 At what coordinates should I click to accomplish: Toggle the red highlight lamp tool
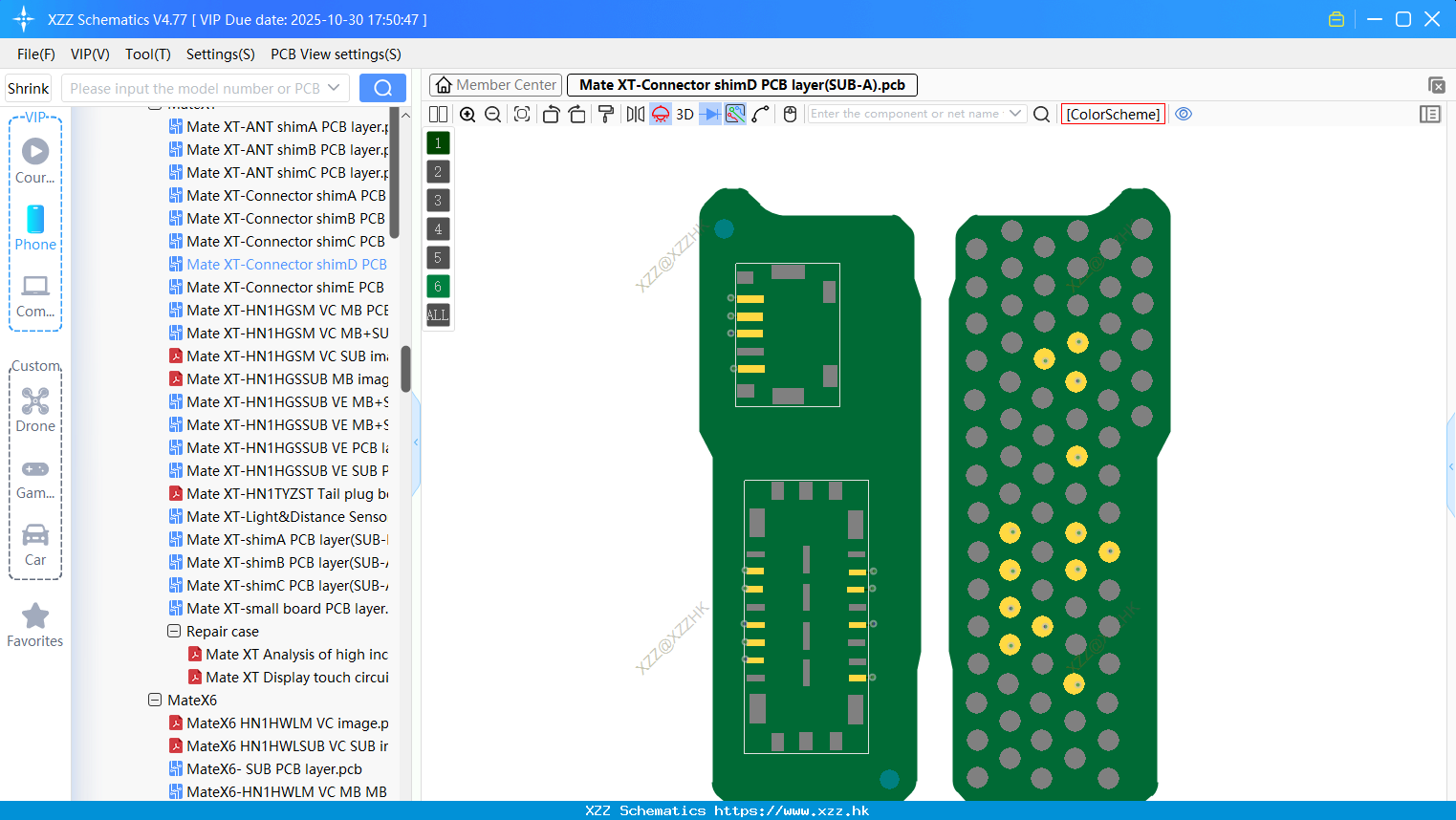tap(661, 114)
